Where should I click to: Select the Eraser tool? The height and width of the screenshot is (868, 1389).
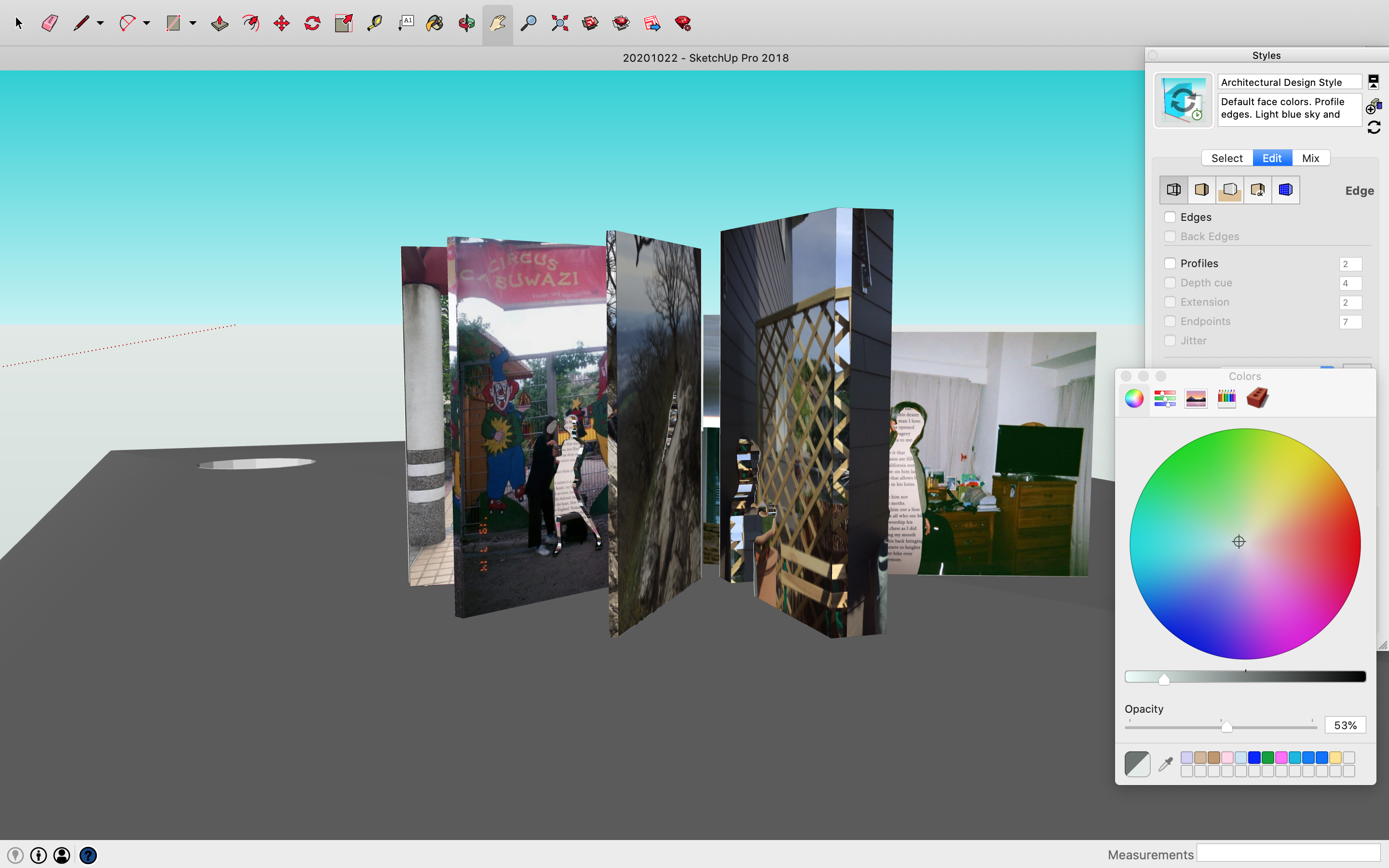pyautogui.click(x=50, y=23)
